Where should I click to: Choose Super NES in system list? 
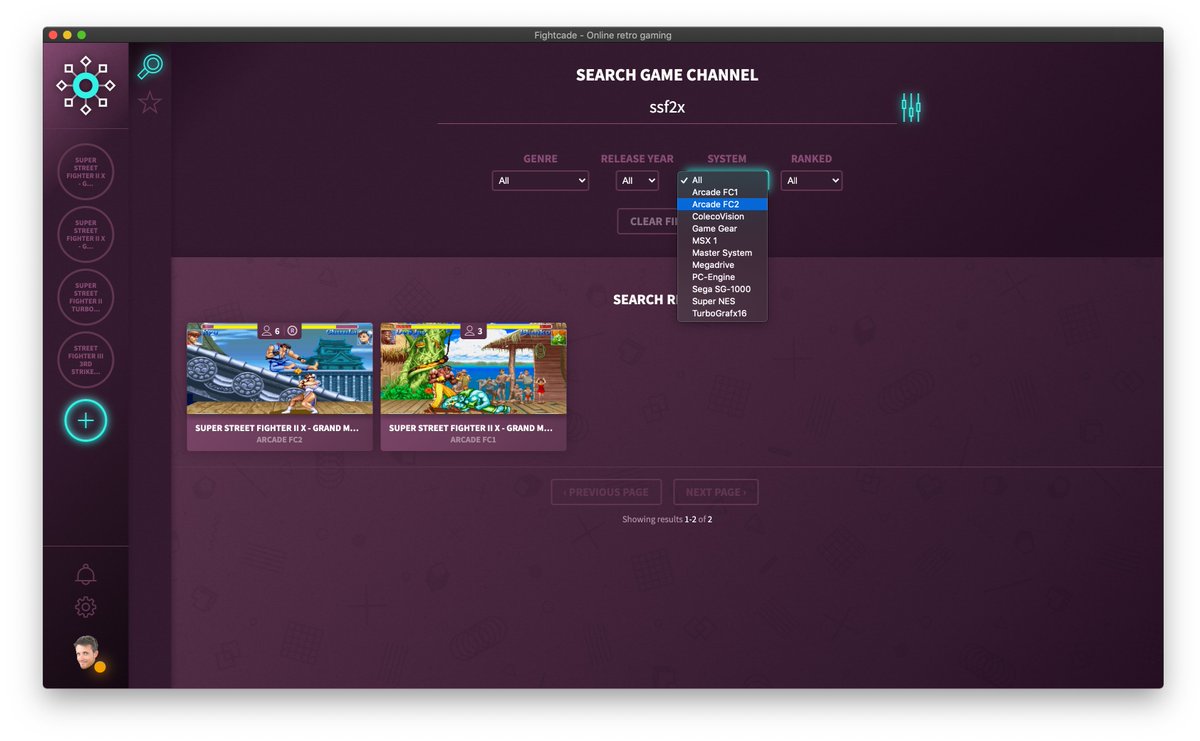click(713, 301)
